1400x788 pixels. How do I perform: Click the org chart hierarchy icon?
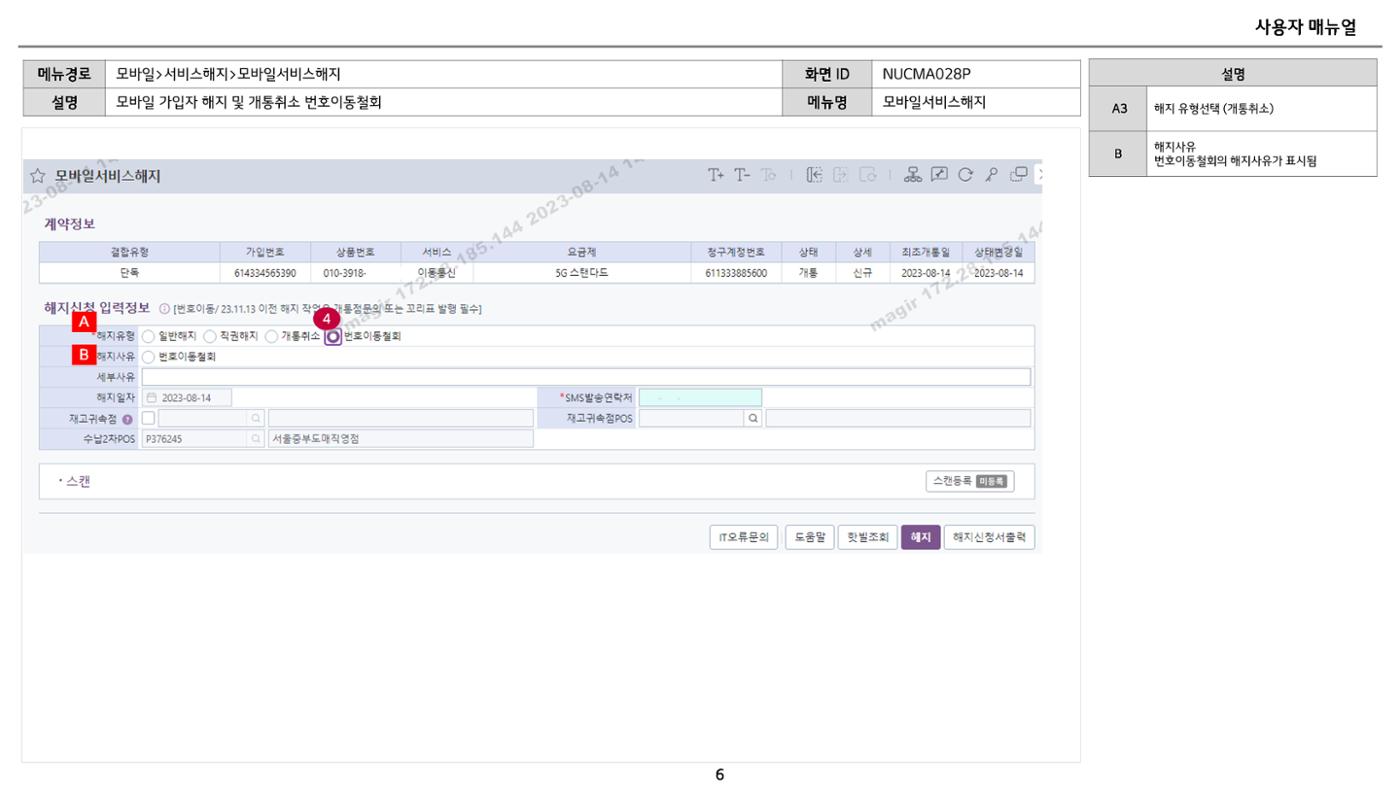click(912, 175)
